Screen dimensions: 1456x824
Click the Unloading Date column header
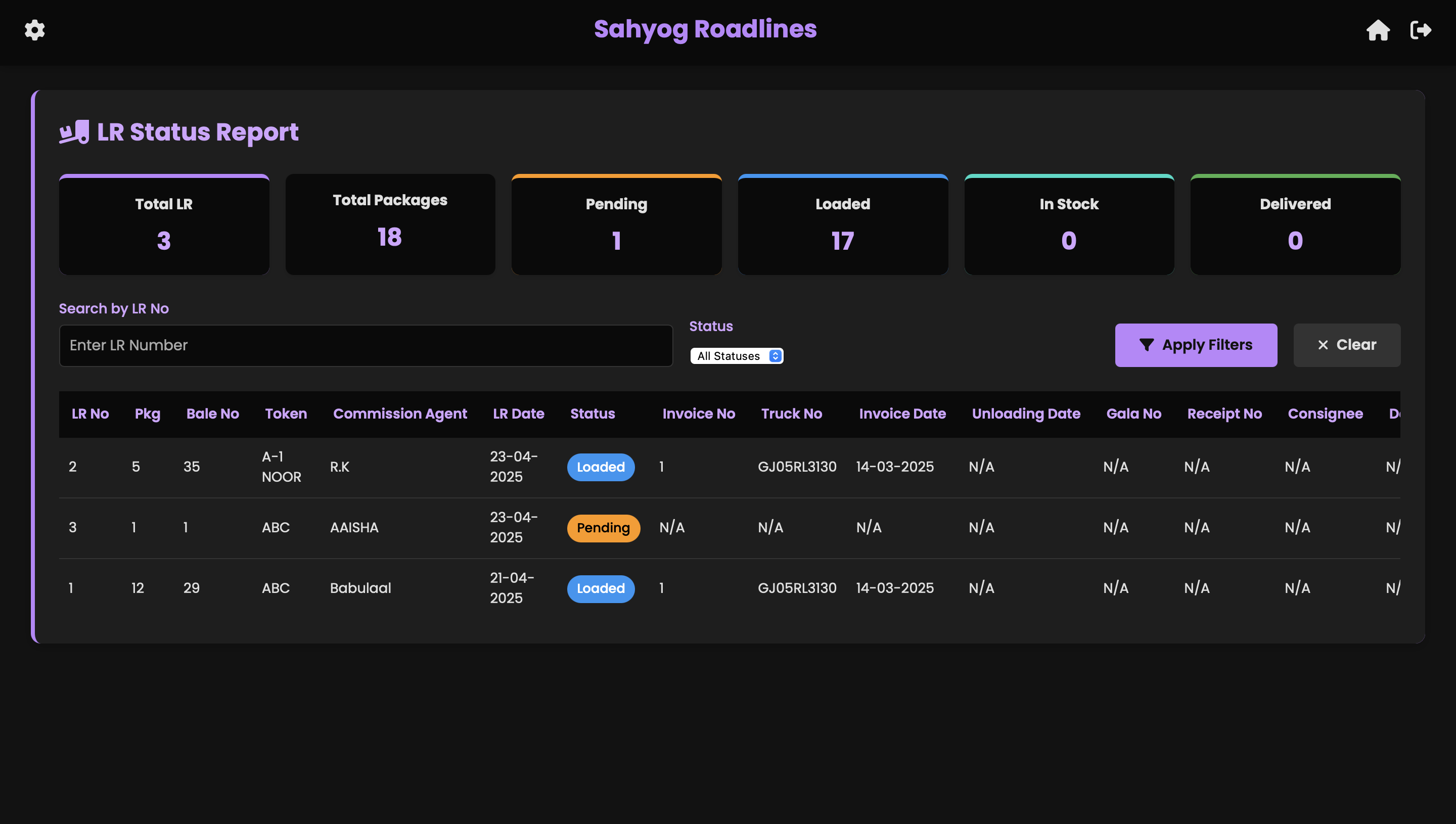pyautogui.click(x=1026, y=414)
